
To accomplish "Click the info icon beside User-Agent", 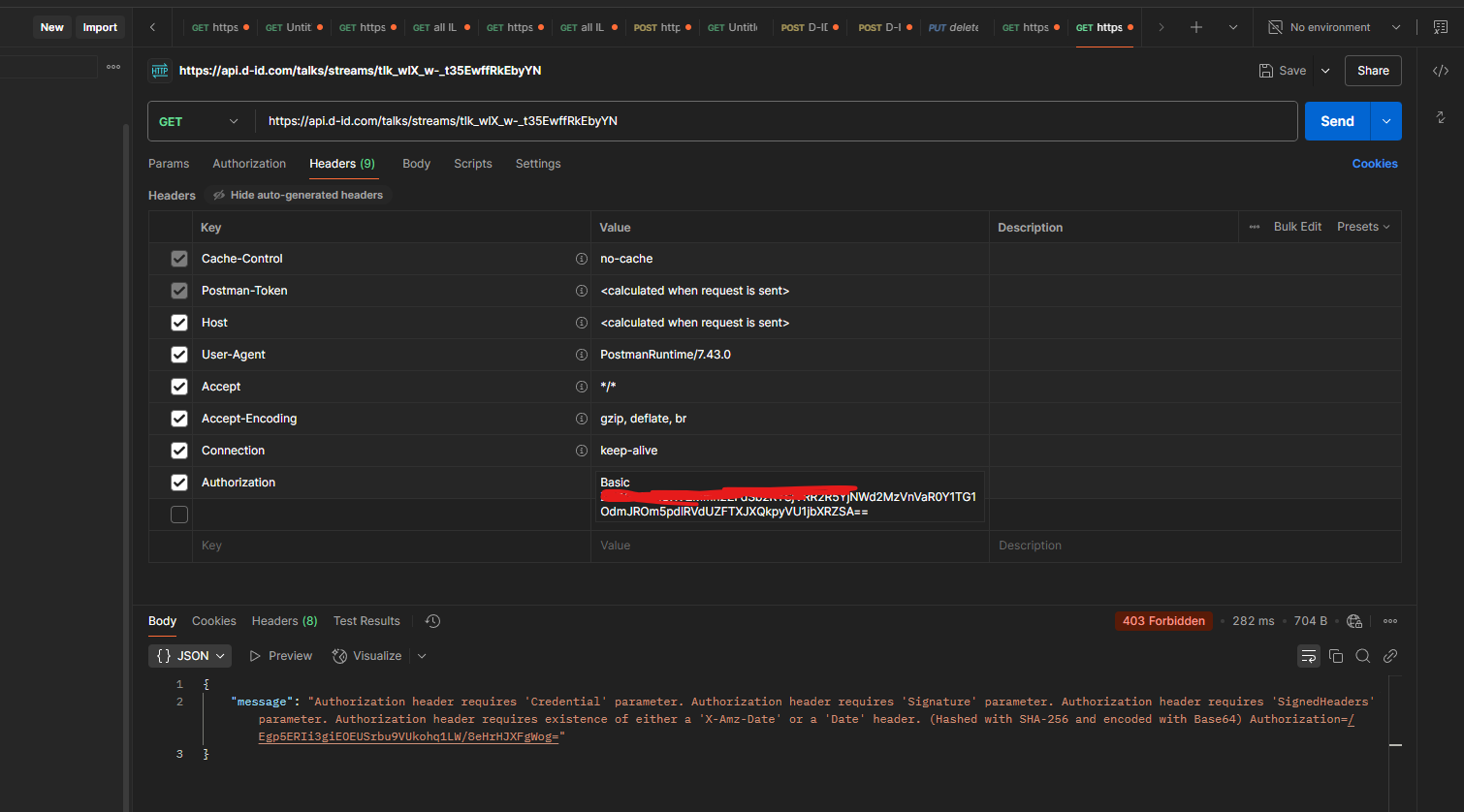I will click(582, 355).
